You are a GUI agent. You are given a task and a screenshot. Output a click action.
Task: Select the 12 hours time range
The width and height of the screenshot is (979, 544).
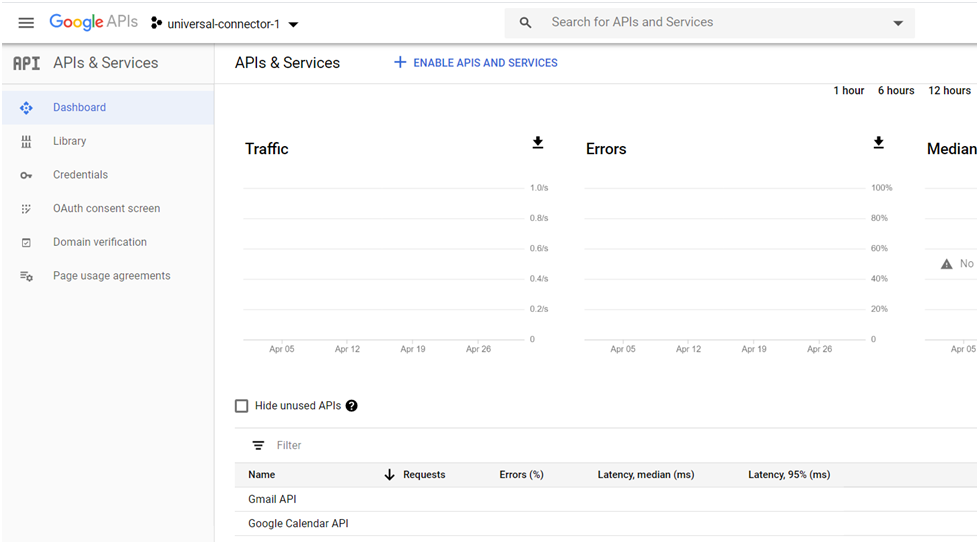[x=950, y=91]
